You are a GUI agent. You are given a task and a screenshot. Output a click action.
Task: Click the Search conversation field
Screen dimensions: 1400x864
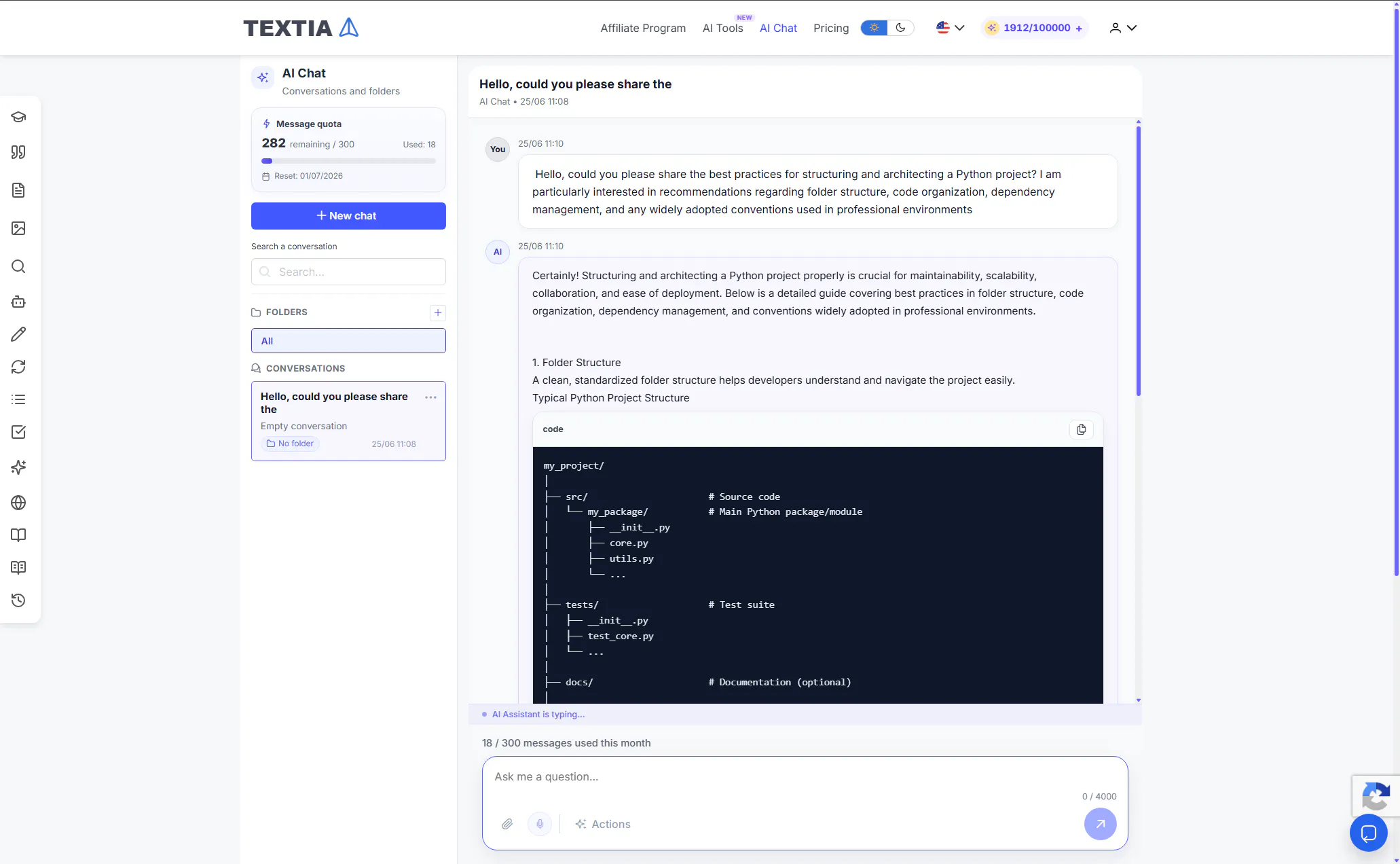click(x=348, y=272)
